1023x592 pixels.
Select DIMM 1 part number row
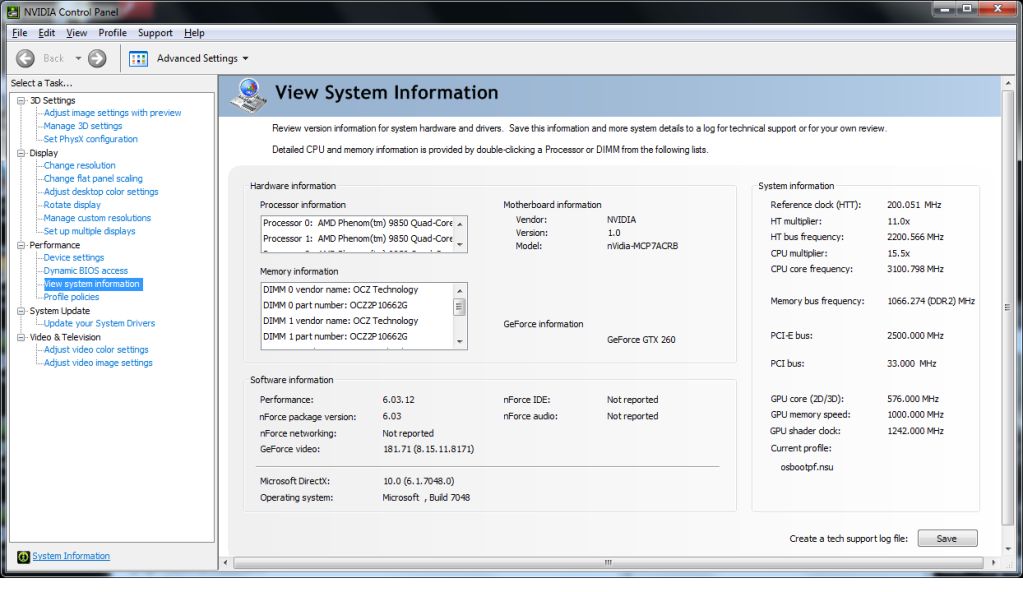click(358, 337)
